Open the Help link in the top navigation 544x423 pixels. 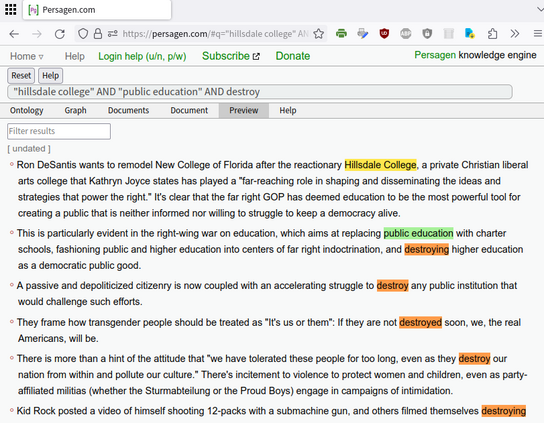(75, 56)
